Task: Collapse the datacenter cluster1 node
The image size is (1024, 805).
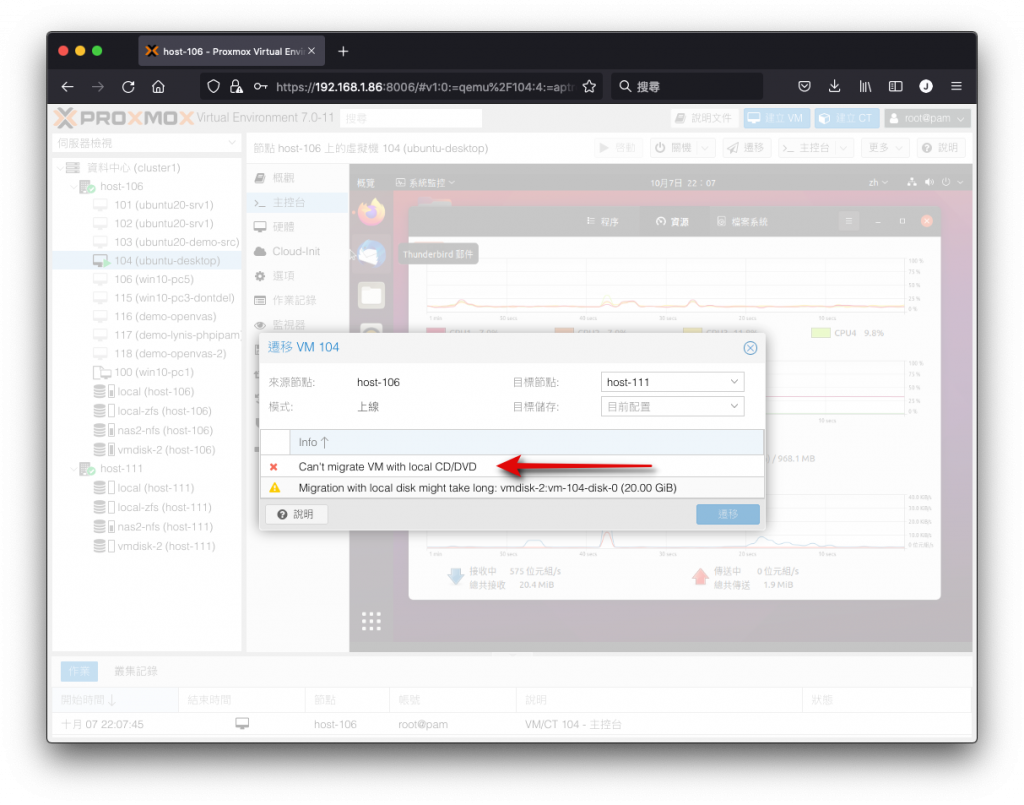Action: [x=61, y=168]
